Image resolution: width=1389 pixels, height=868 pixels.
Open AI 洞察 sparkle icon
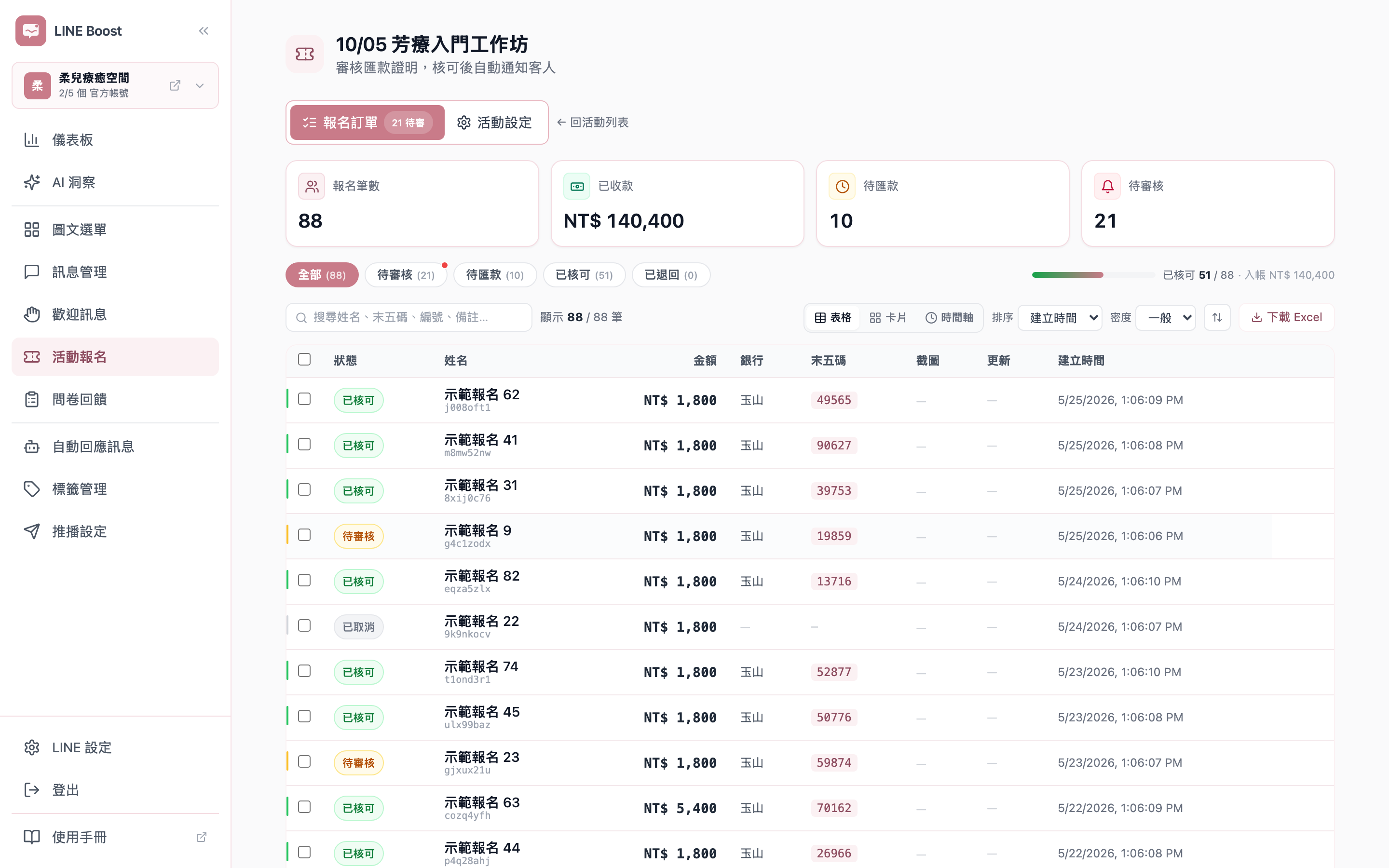(31, 182)
